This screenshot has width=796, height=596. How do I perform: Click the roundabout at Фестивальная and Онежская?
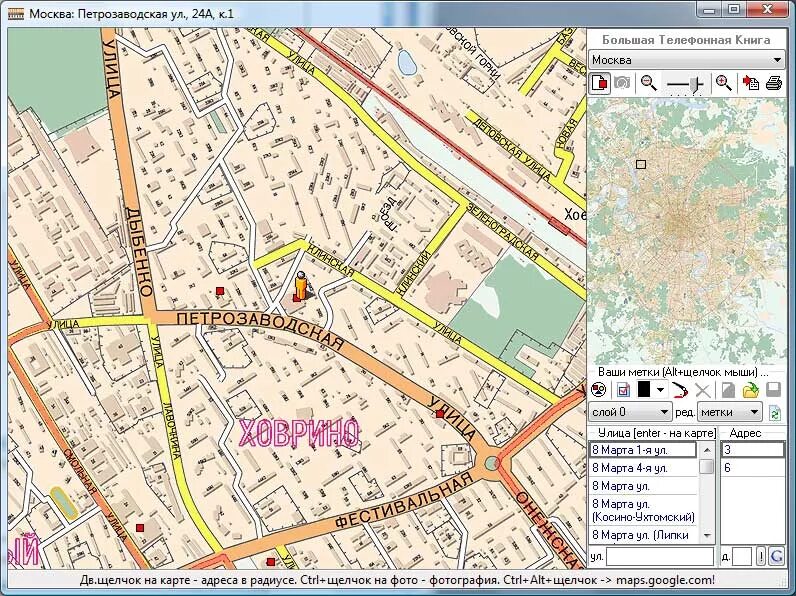click(x=491, y=463)
